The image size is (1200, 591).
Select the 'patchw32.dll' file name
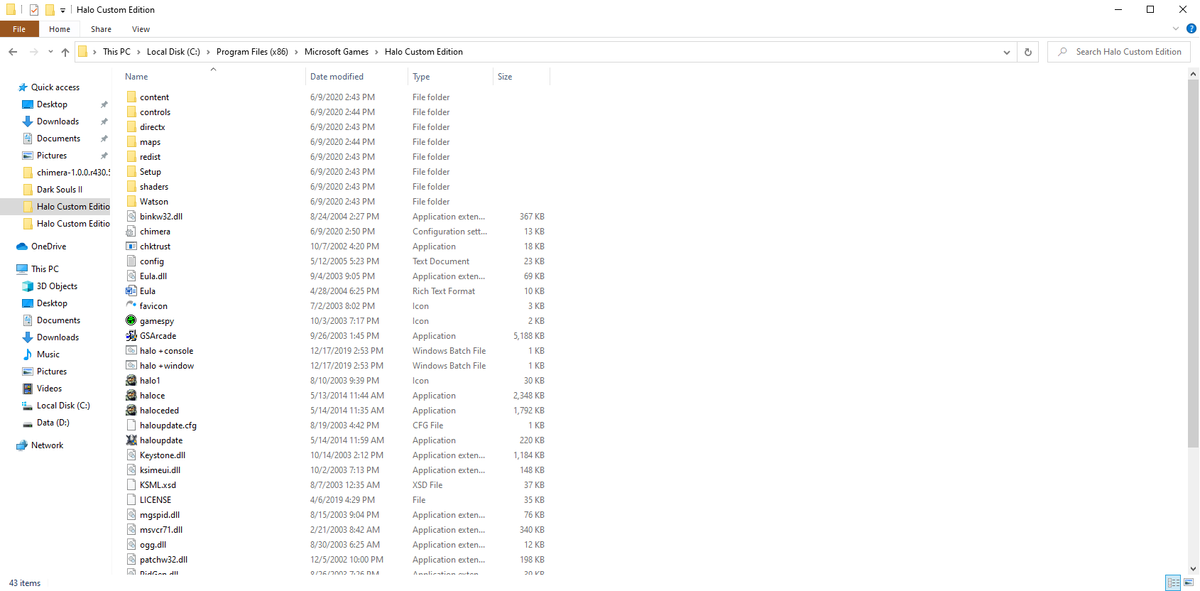pos(164,560)
